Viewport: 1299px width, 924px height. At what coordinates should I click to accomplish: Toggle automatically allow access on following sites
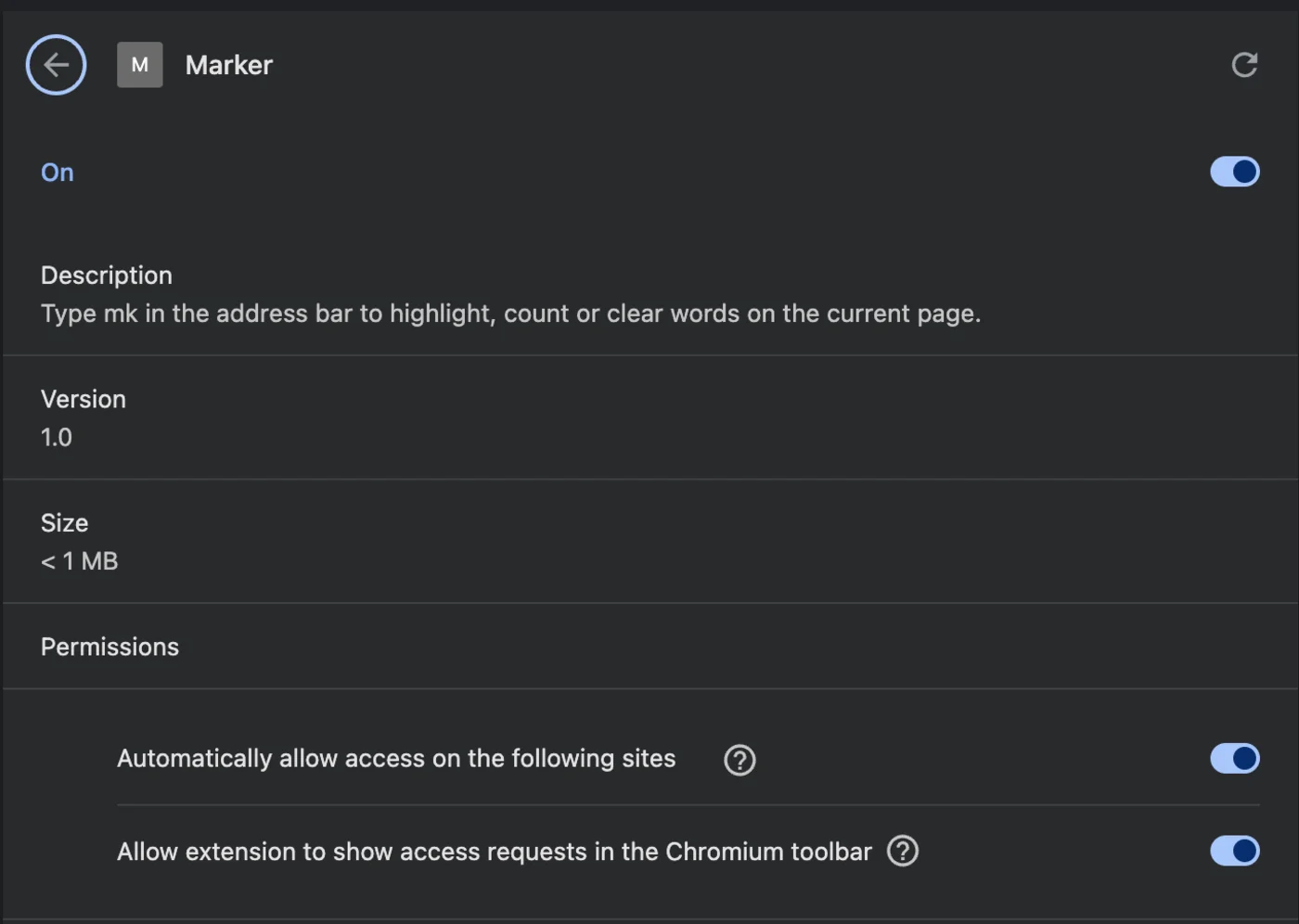tap(1235, 758)
